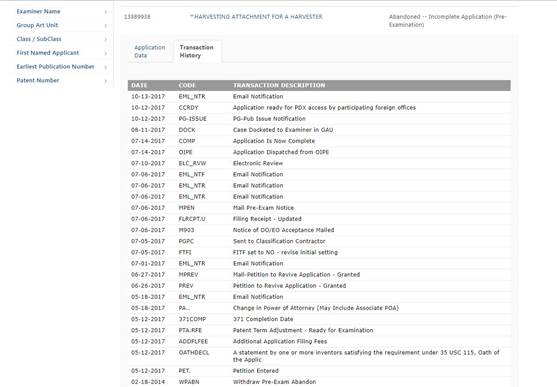Viewport: 557px width, 387px height.
Task: Select the 06-27-2017 date cell
Action: point(148,275)
